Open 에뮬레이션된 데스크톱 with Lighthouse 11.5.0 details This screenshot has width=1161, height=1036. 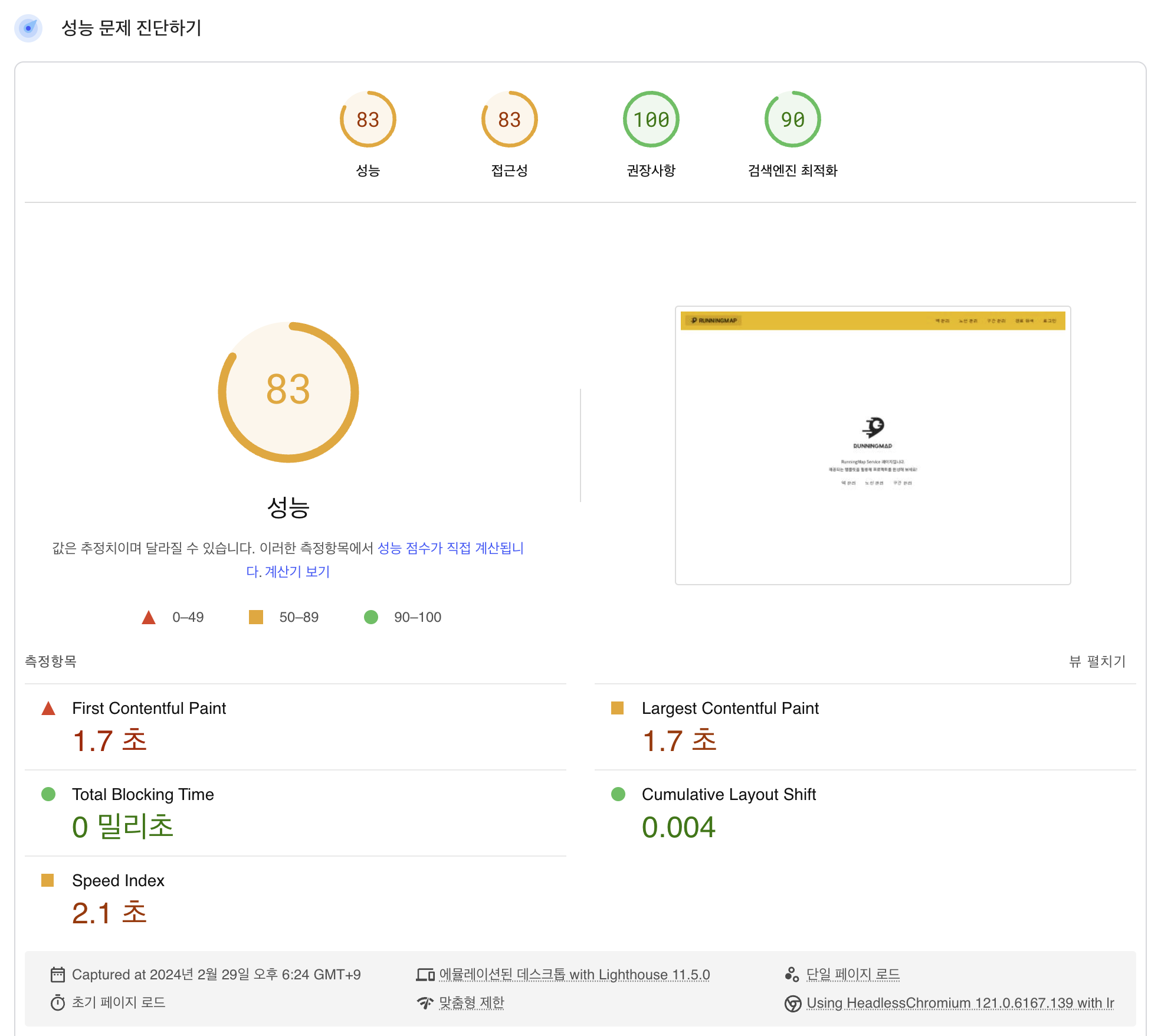coord(575,975)
